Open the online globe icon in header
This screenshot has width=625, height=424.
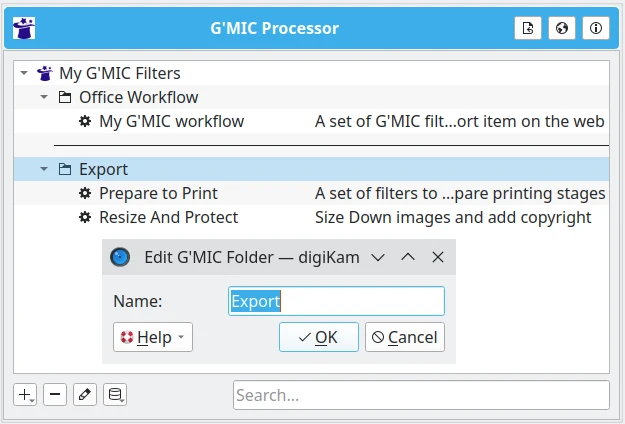coord(562,29)
